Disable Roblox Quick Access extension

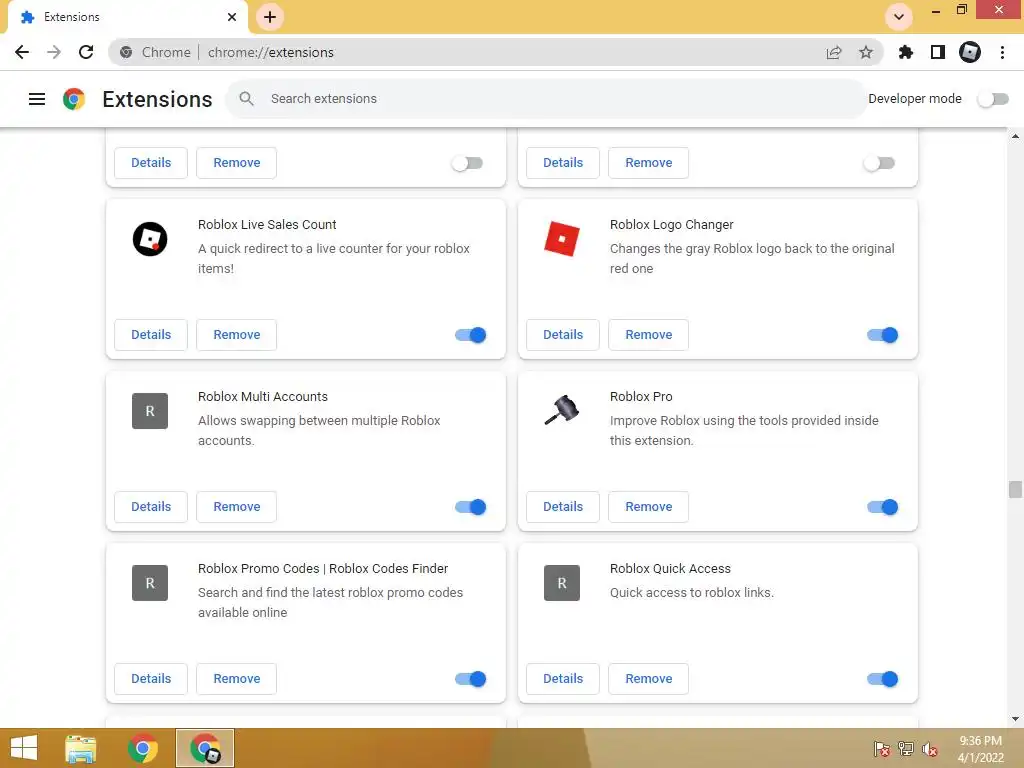pyautogui.click(x=882, y=679)
